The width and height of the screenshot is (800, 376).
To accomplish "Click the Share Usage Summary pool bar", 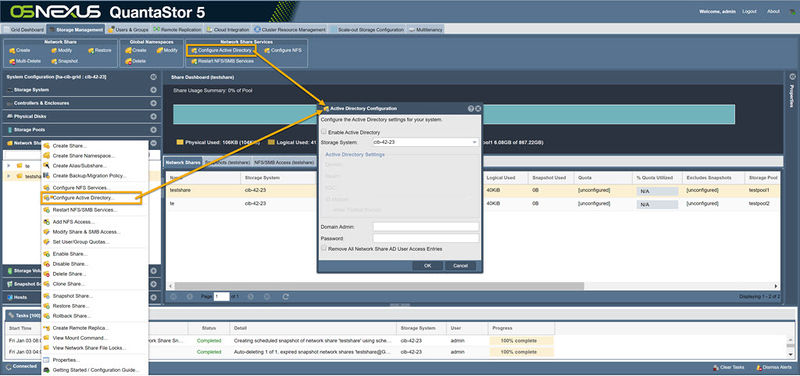I will (454, 114).
